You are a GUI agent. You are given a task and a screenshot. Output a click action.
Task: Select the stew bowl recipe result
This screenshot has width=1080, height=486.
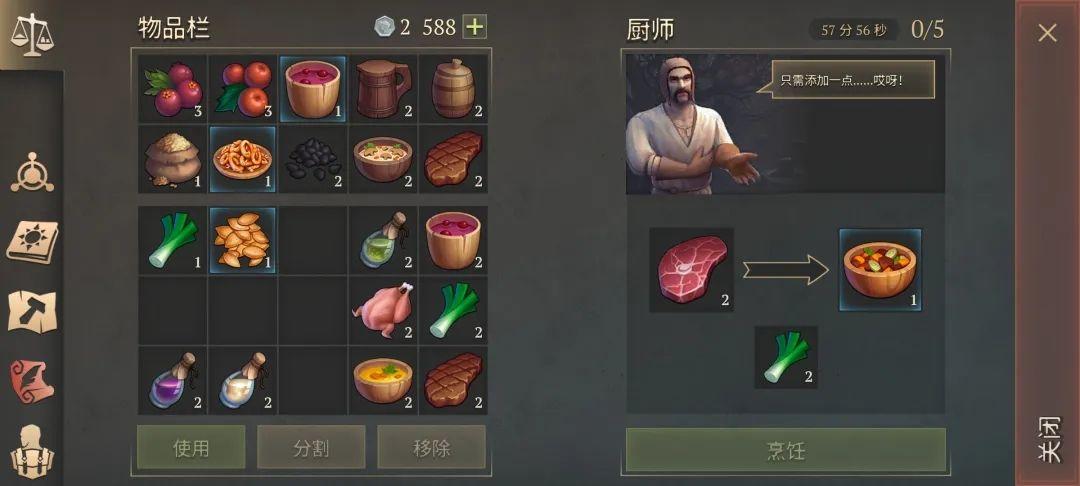[880, 270]
